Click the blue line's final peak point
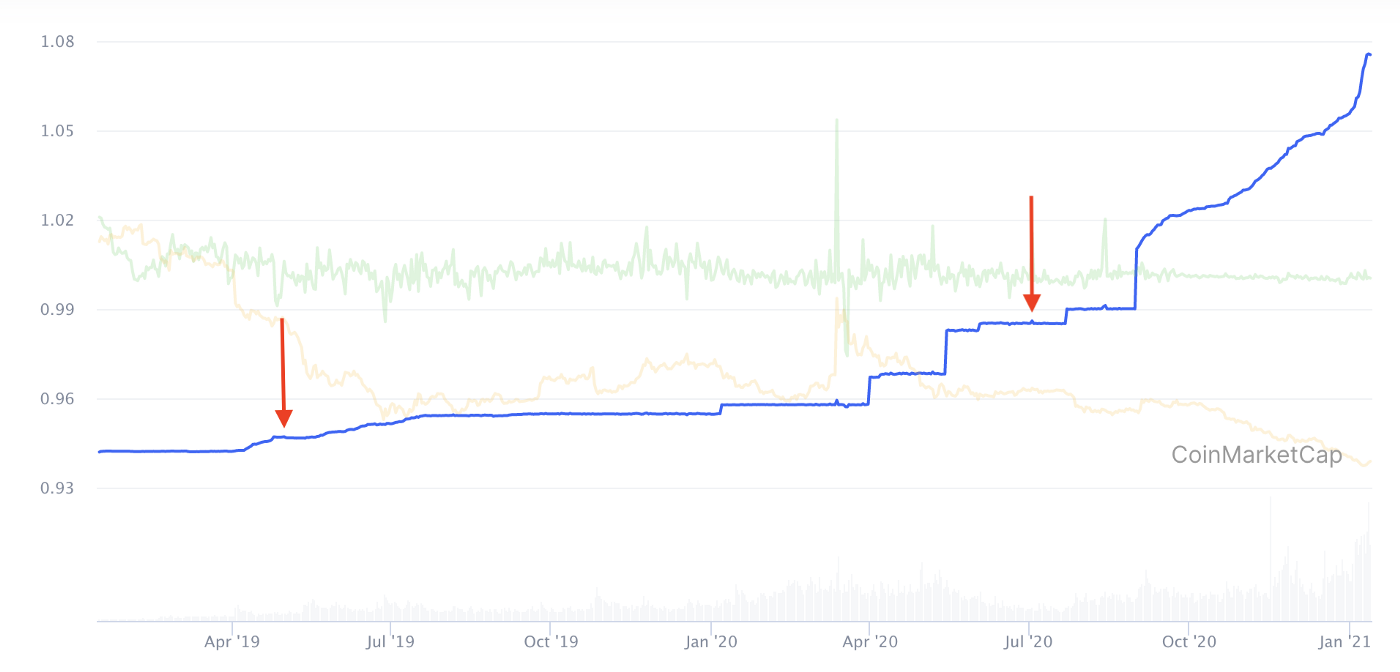1400x672 pixels. [1368, 54]
